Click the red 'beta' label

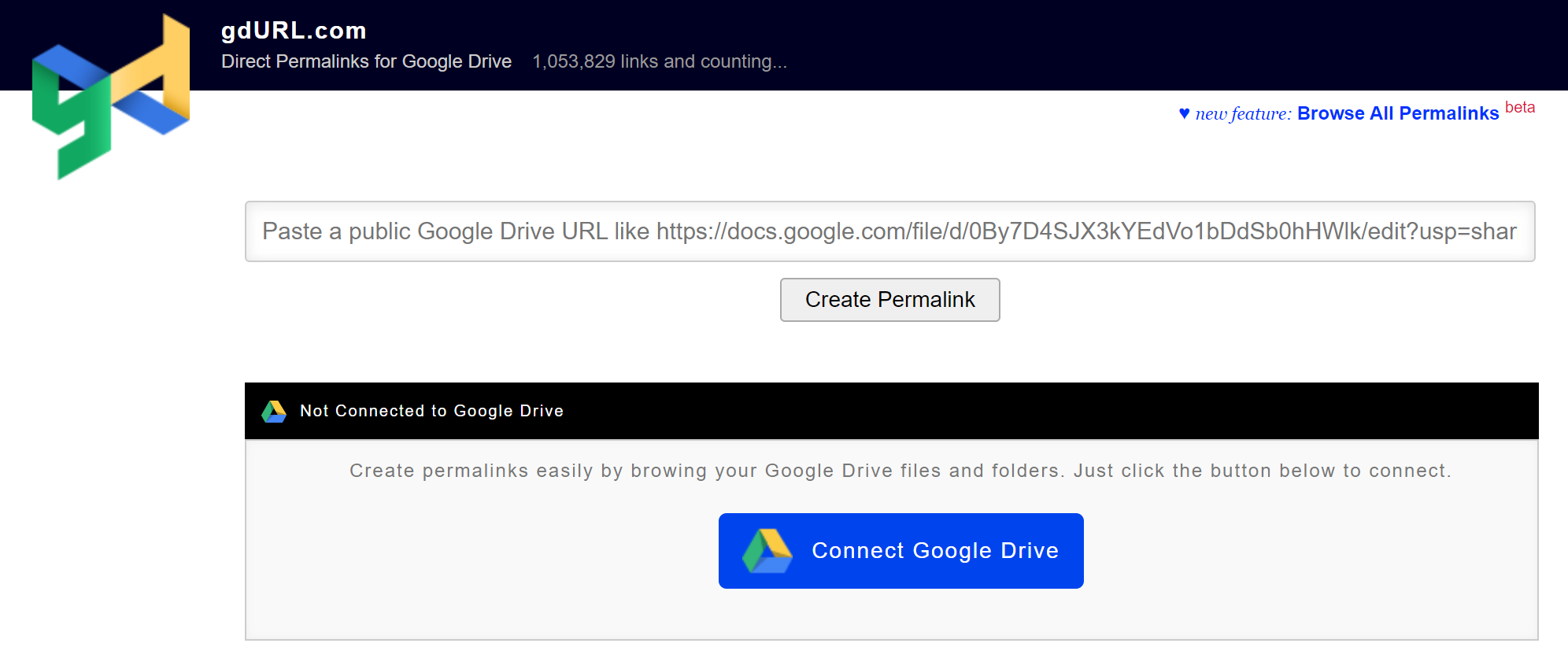pos(1520,107)
